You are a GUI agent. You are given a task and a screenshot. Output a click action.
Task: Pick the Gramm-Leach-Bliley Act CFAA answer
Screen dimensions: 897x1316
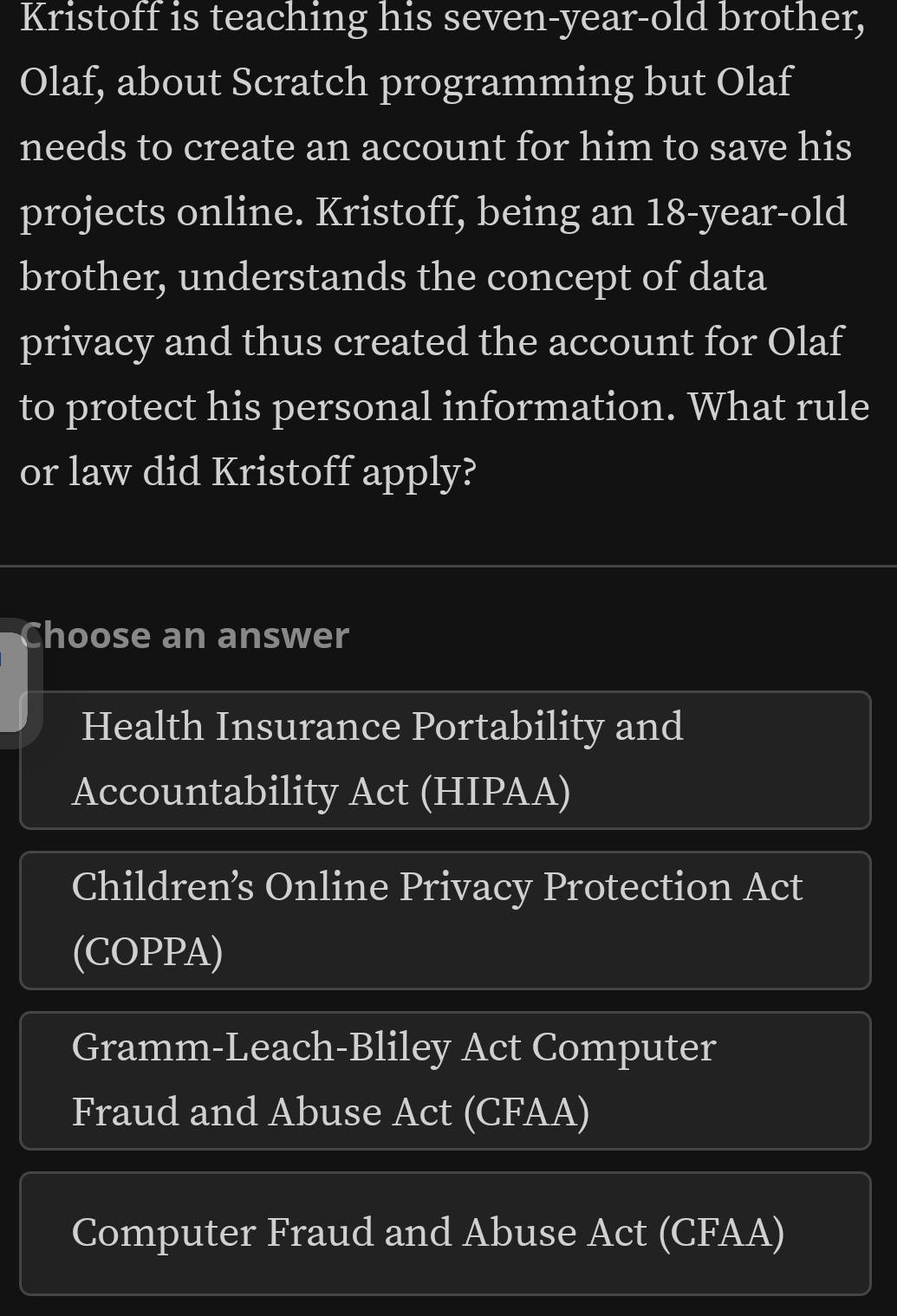coord(445,1080)
